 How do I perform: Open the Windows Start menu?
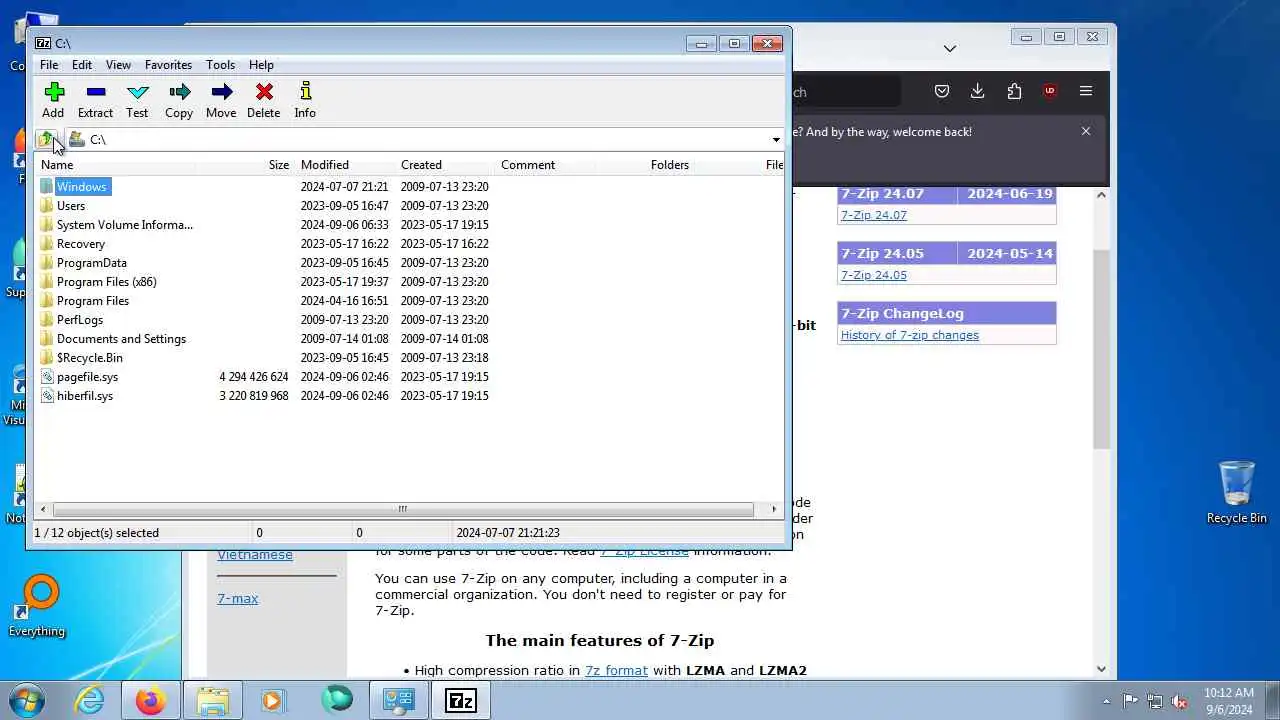click(x=27, y=699)
